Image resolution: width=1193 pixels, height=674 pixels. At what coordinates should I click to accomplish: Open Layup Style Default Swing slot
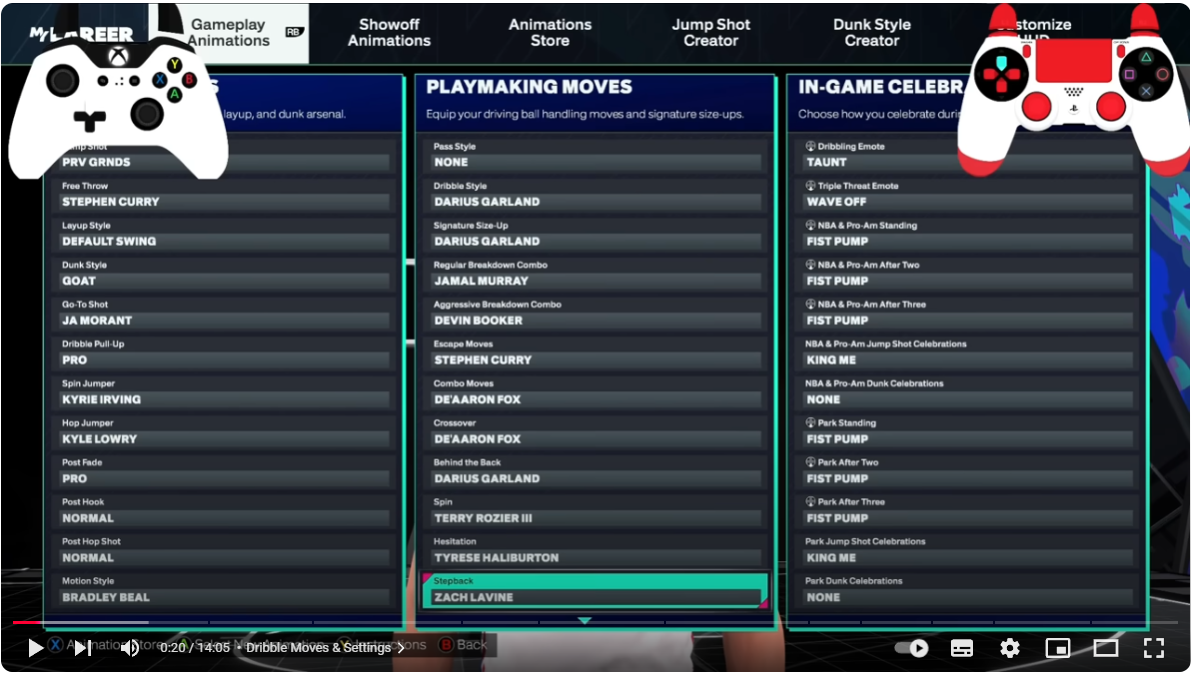coord(223,234)
